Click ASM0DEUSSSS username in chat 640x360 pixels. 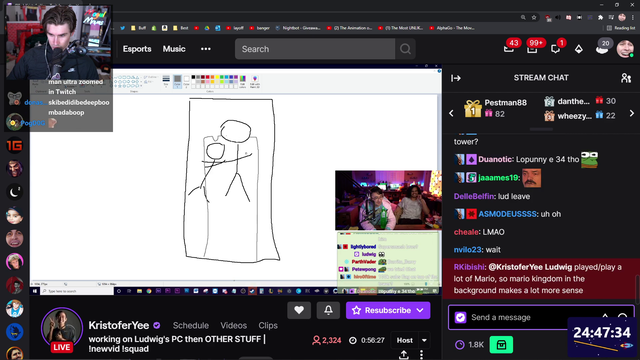(507, 214)
